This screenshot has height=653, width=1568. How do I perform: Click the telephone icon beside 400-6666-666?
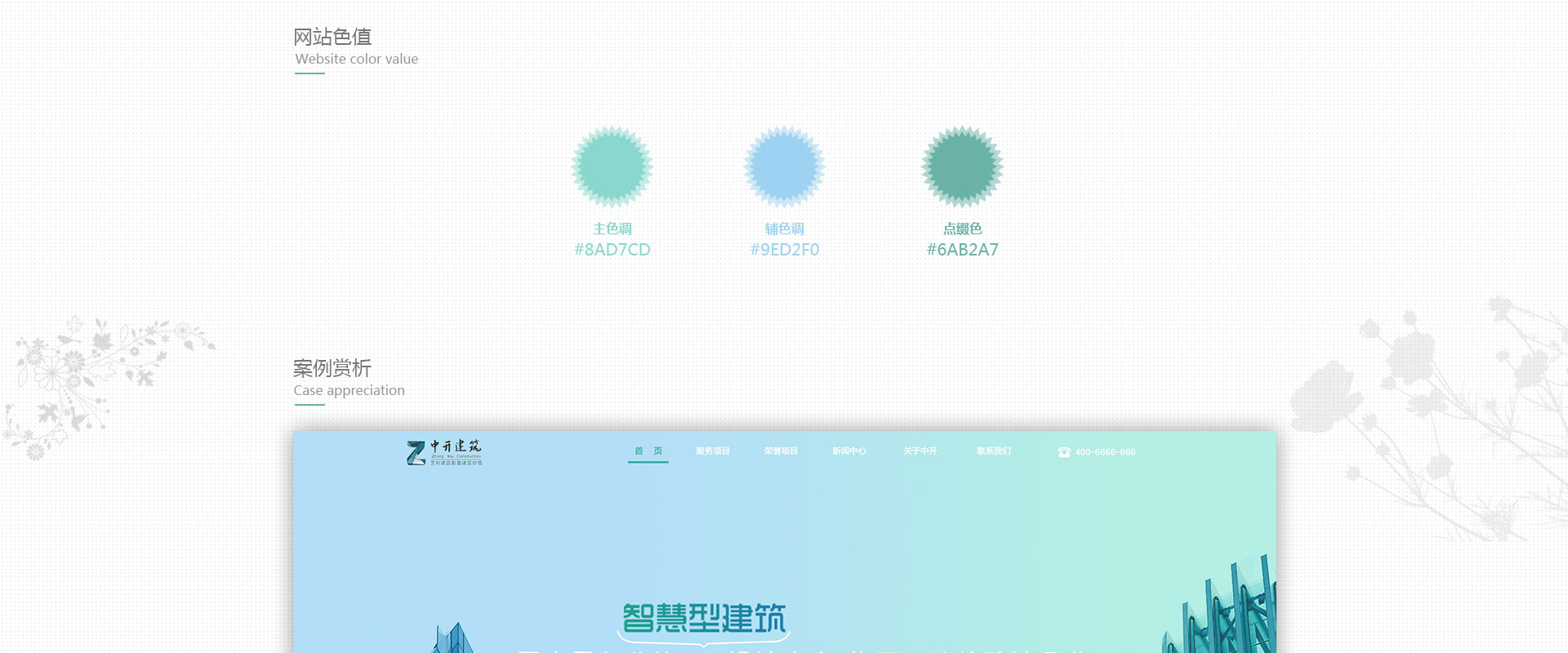(1063, 452)
